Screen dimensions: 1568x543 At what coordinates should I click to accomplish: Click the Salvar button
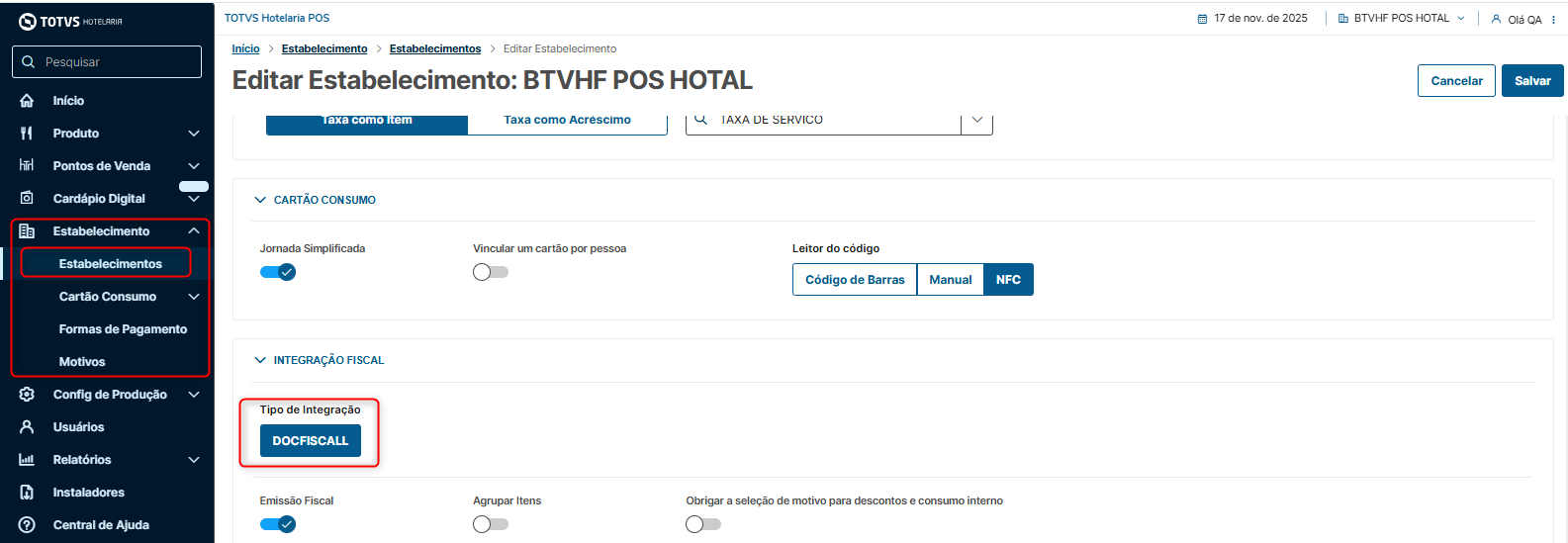1532,81
